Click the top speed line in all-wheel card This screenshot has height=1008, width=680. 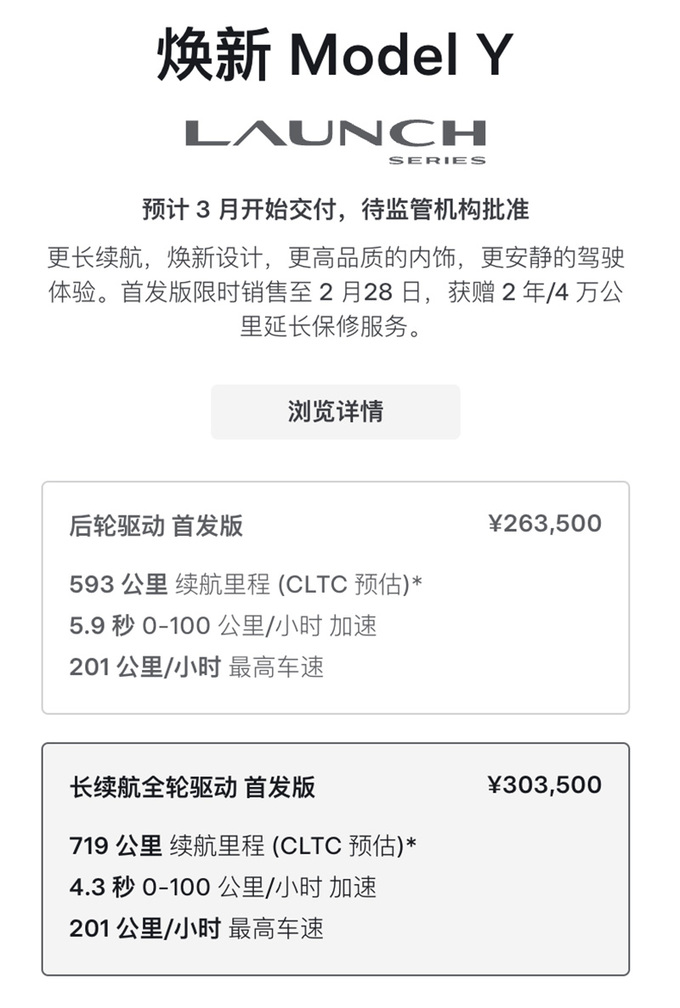pyautogui.click(x=197, y=928)
